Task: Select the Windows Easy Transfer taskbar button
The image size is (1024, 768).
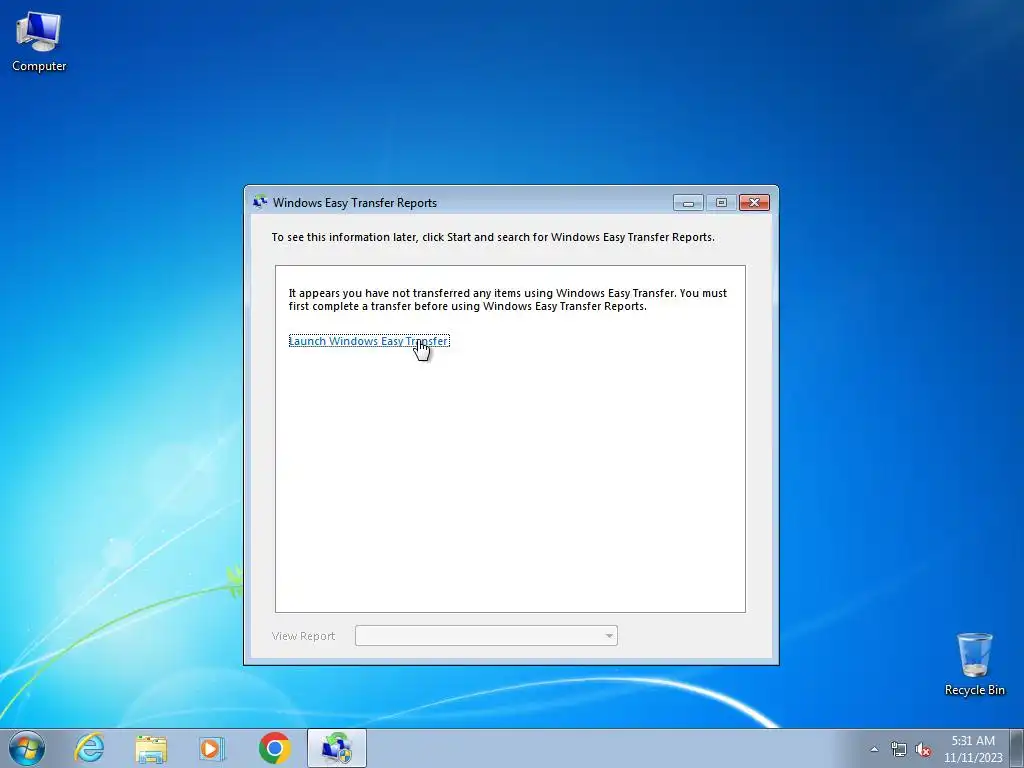Action: tap(336, 748)
